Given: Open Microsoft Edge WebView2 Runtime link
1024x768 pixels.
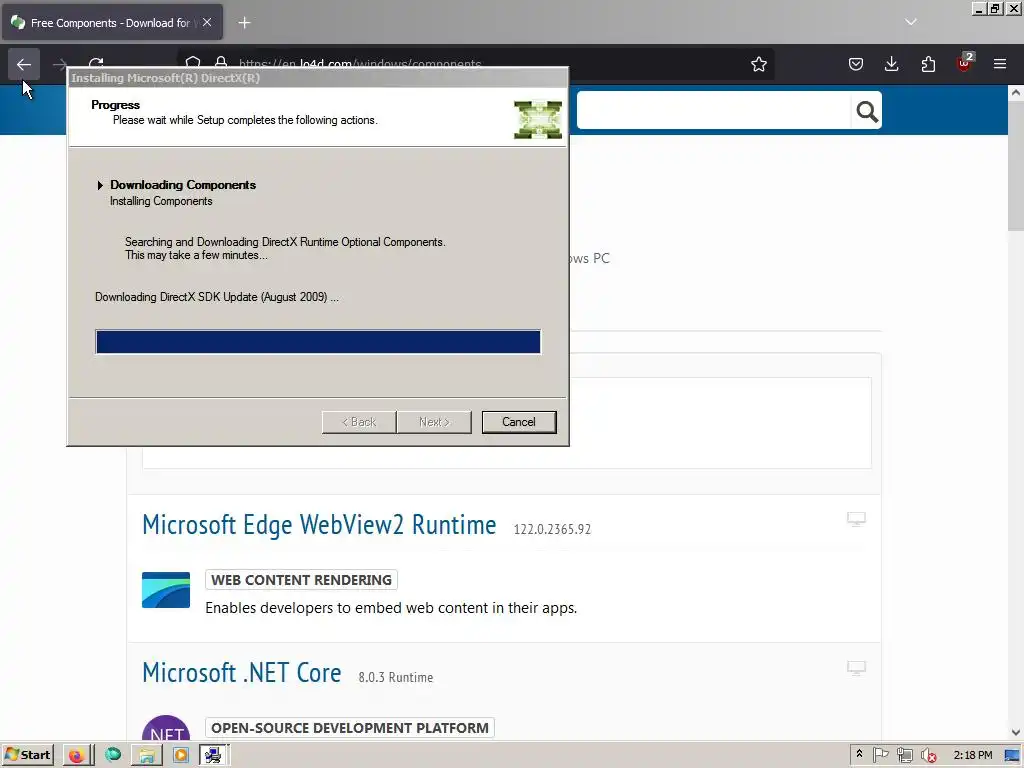Looking at the screenshot, I should [319, 525].
